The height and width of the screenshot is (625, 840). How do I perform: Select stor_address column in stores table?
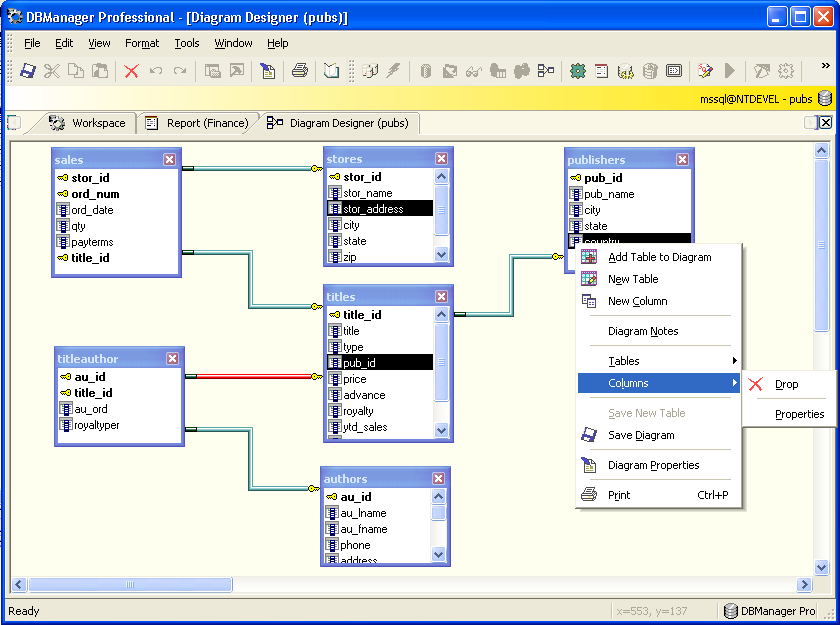click(x=380, y=208)
